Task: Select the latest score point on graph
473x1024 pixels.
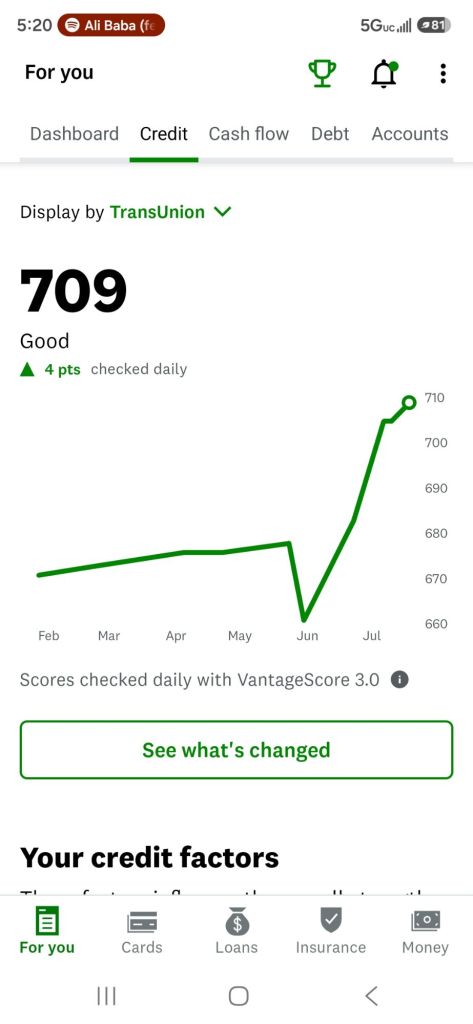Action: [409, 402]
